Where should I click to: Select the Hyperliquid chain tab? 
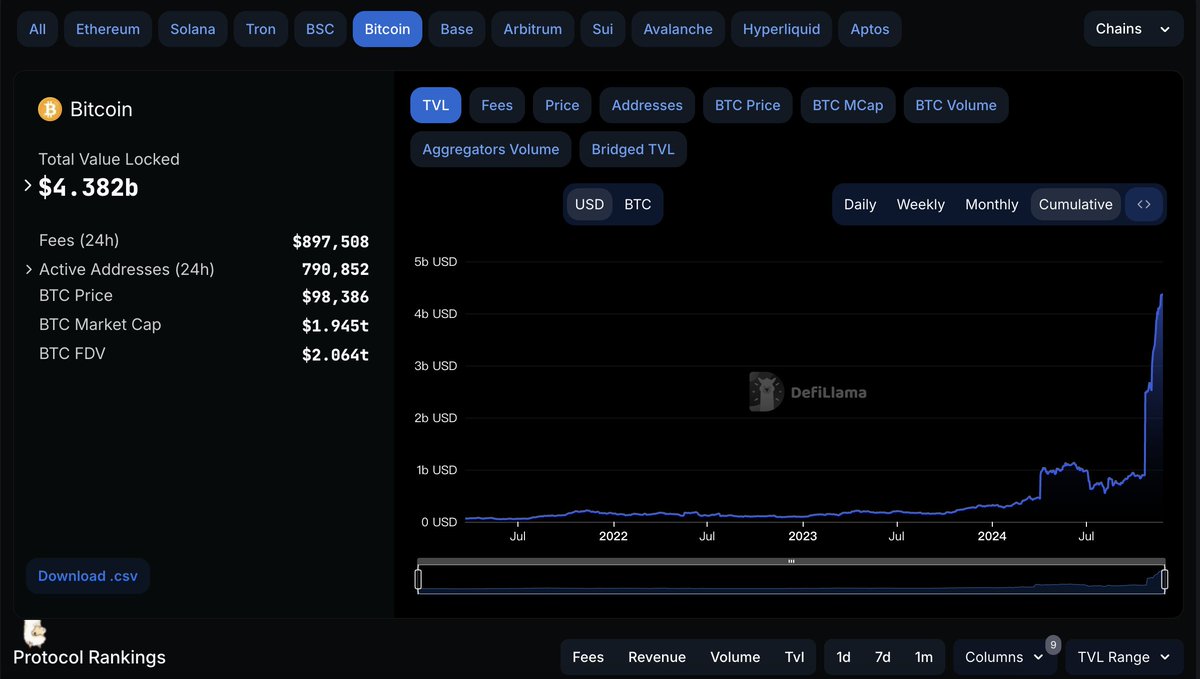point(781,29)
